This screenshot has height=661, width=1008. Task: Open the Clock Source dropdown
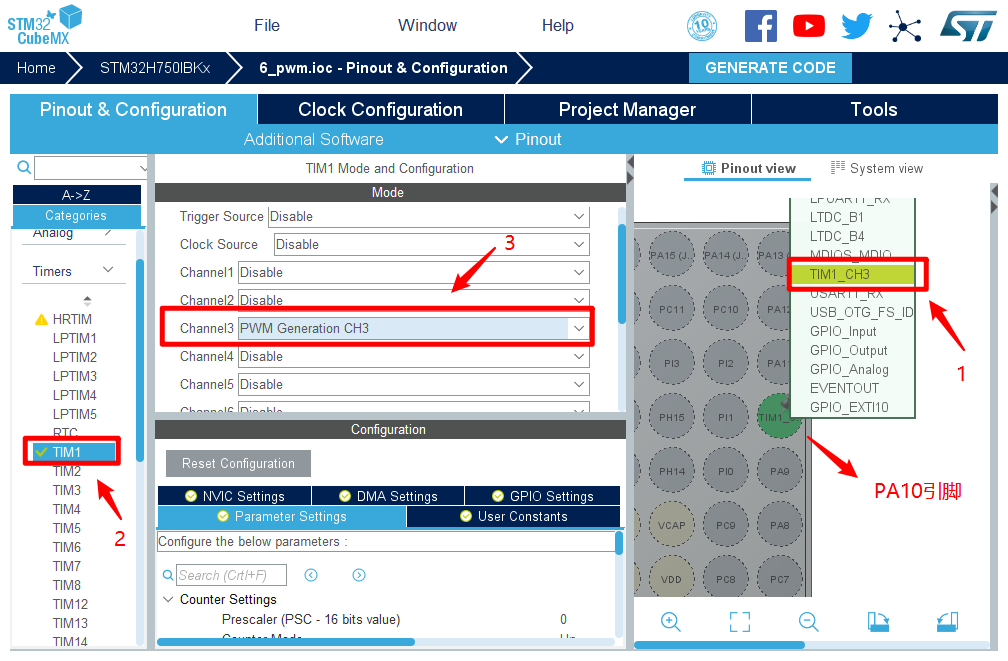tap(578, 244)
